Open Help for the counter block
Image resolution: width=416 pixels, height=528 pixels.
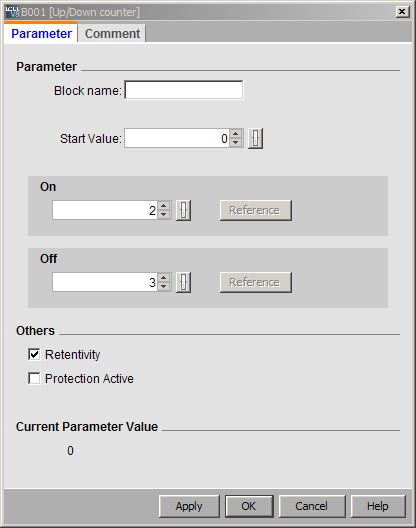[x=378, y=506]
